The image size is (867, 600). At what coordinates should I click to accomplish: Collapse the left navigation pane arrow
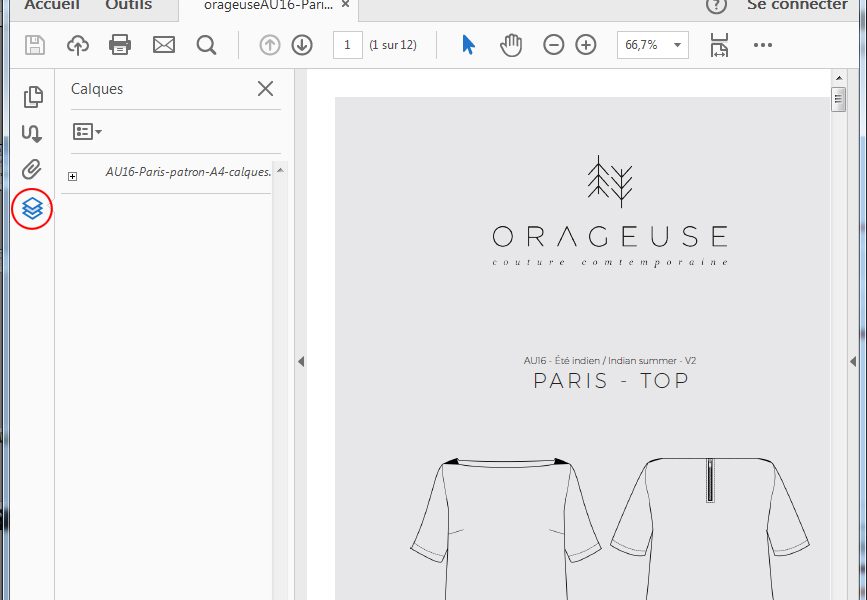click(x=301, y=362)
